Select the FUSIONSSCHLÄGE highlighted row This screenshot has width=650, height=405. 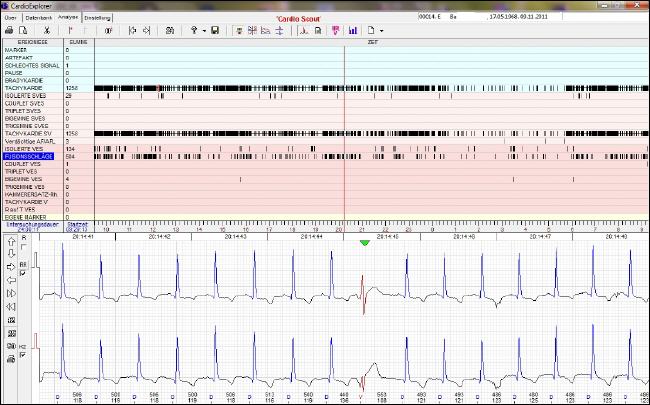[x=30, y=156]
